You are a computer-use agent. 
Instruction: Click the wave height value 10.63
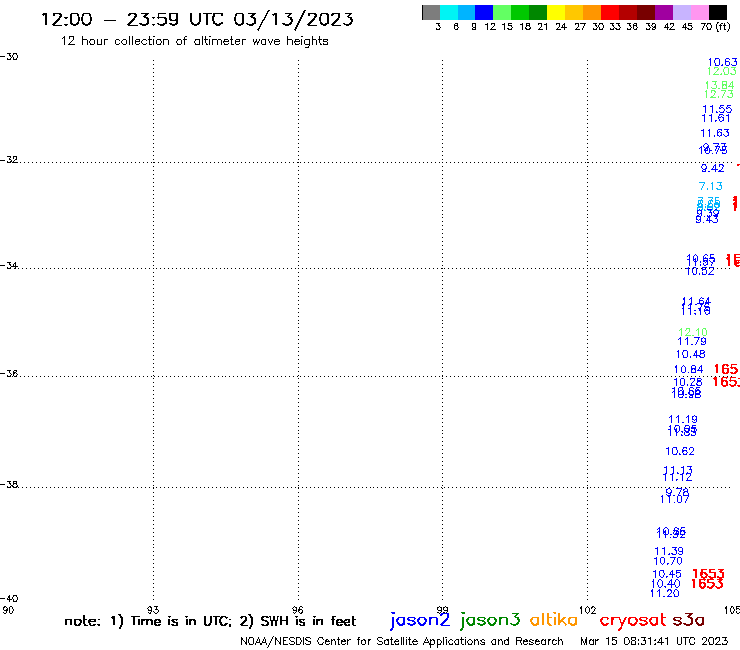point(722,62)
